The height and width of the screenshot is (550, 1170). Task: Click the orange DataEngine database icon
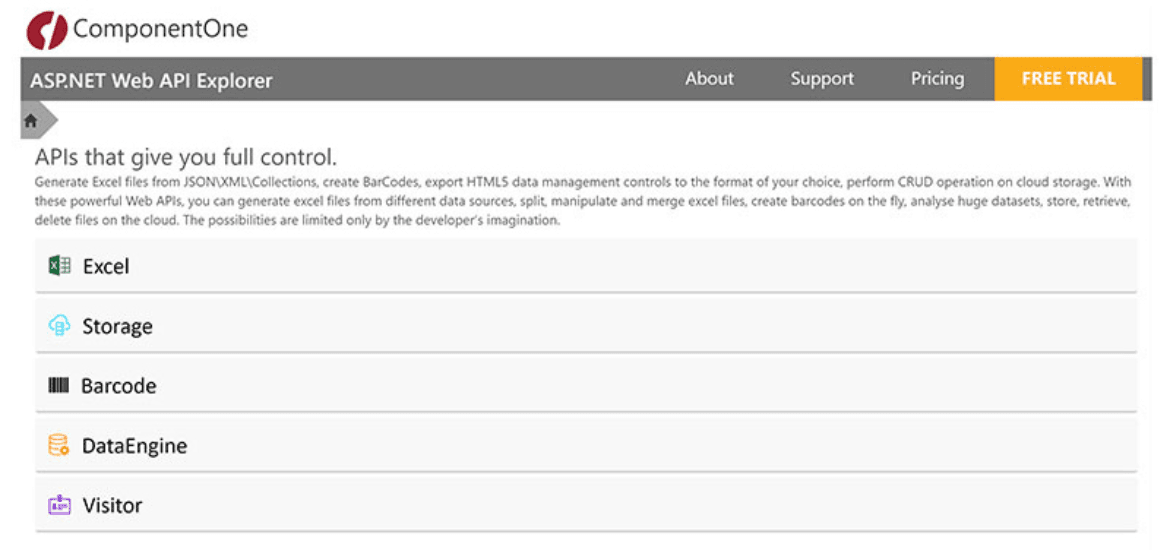[x=59, y=446]
